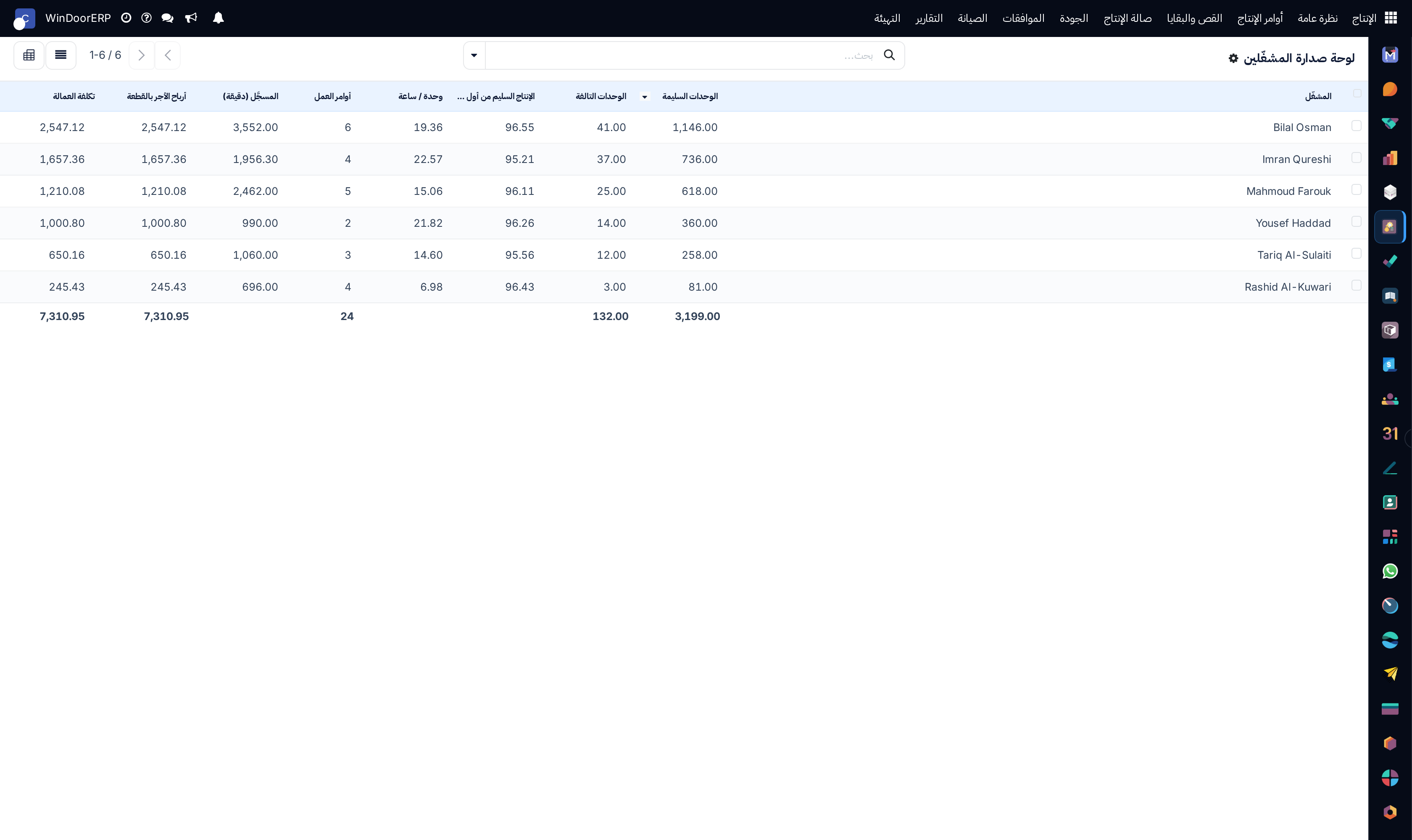Open the التهيئة menu
The width and height of the screenshot is (1412, 840).
pyautogui.click(x=887, y=18)
